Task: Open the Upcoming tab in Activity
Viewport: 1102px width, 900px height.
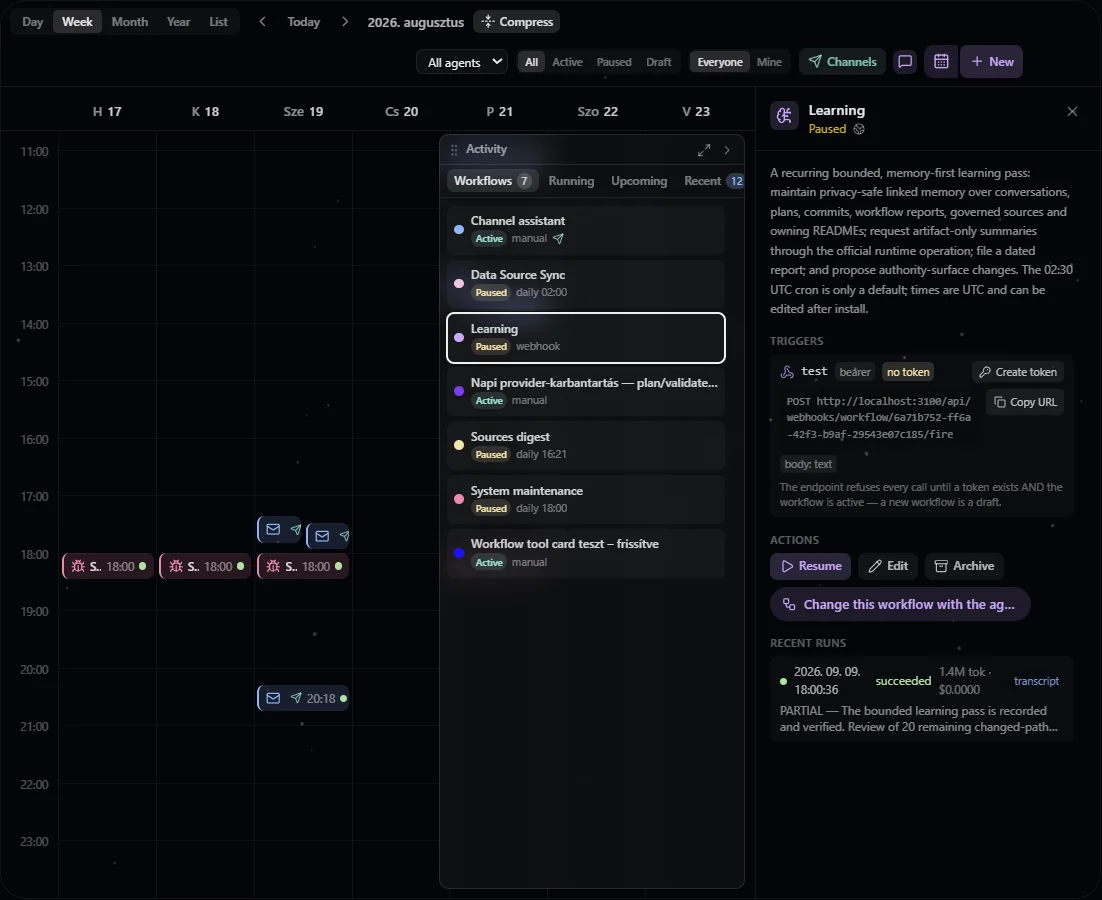Action: coord(639,181)
